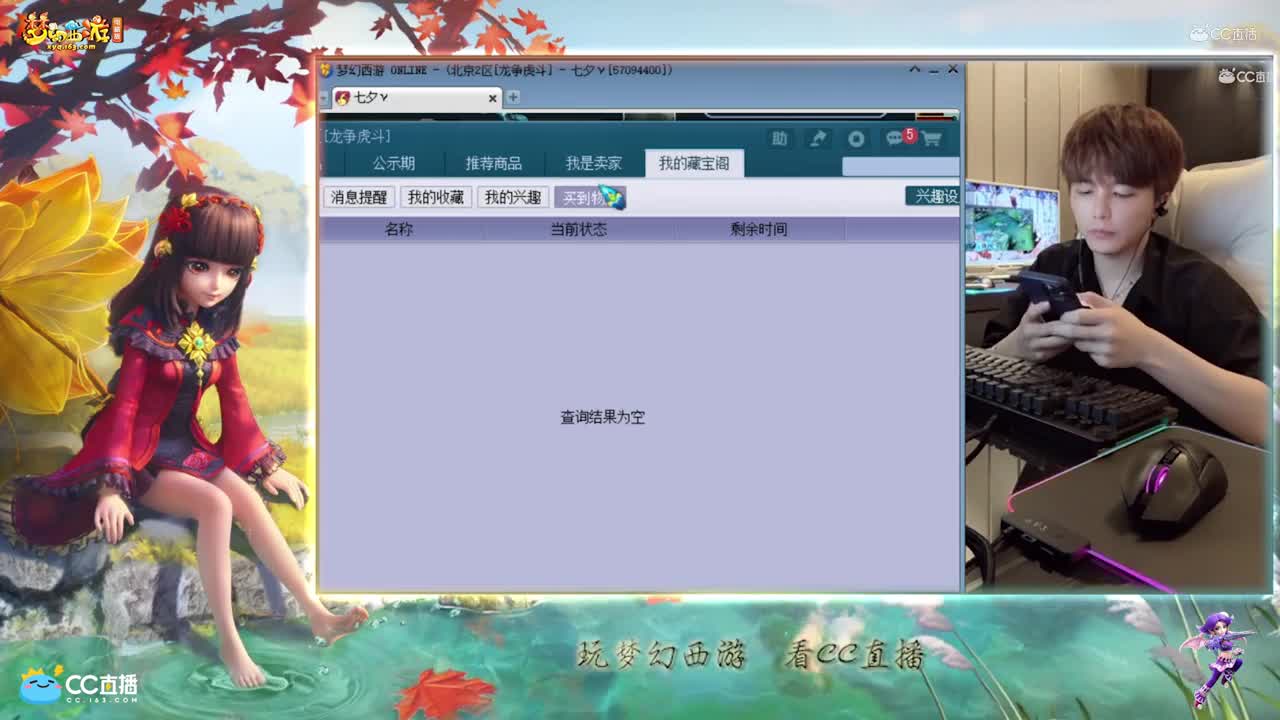Image resolution: width=1280 pixels, height=720 pixels.
Task: Click the 梦幻西游 logo at top left
Action: [70, 32]
